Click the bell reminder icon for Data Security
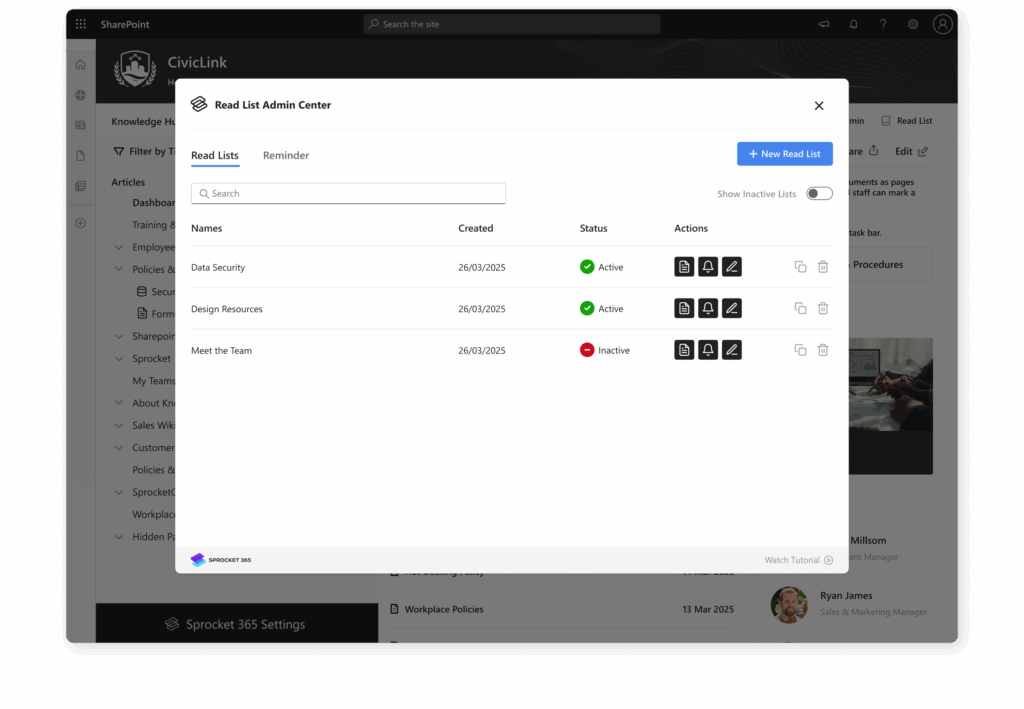Screen dimensions: 1024x709 [708, 267]
